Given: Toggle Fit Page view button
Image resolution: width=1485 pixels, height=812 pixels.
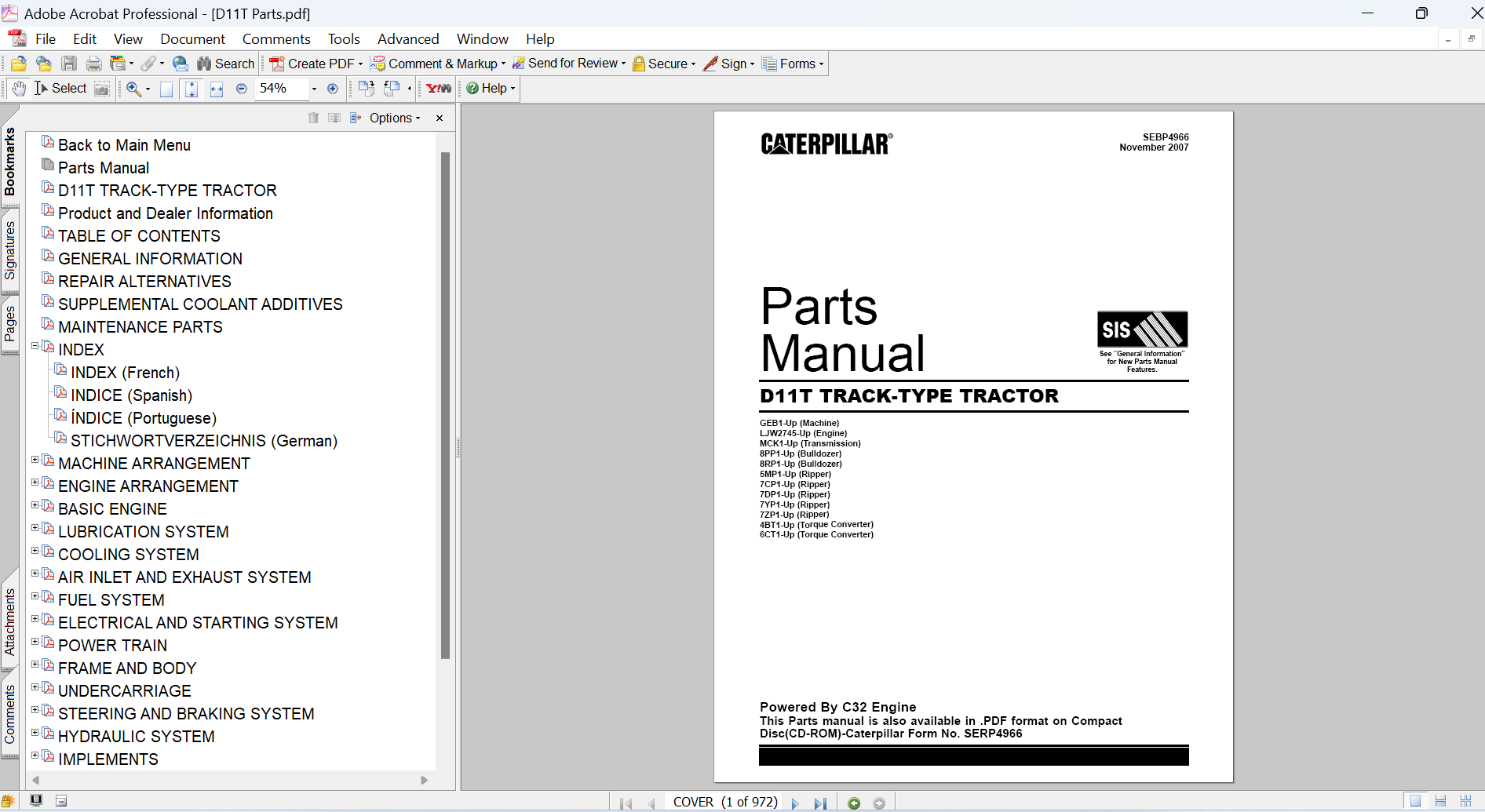Looking at the screenshot, I should (192, 89).
